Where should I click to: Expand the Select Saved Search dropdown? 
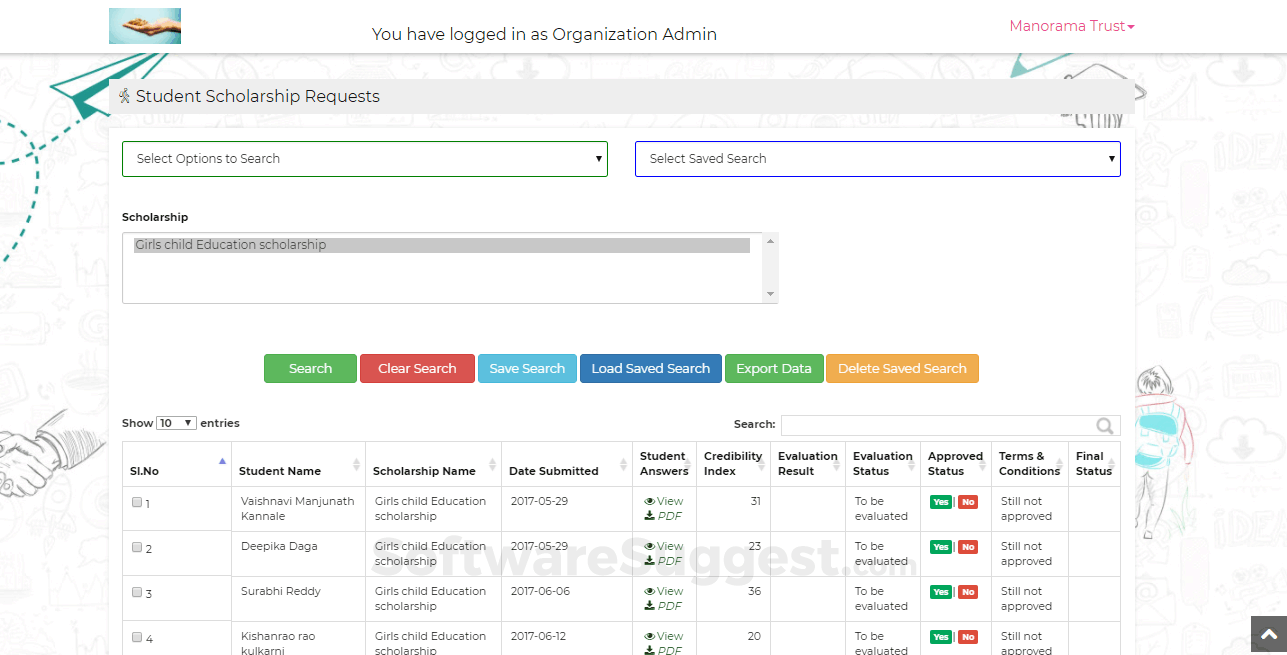877,159
